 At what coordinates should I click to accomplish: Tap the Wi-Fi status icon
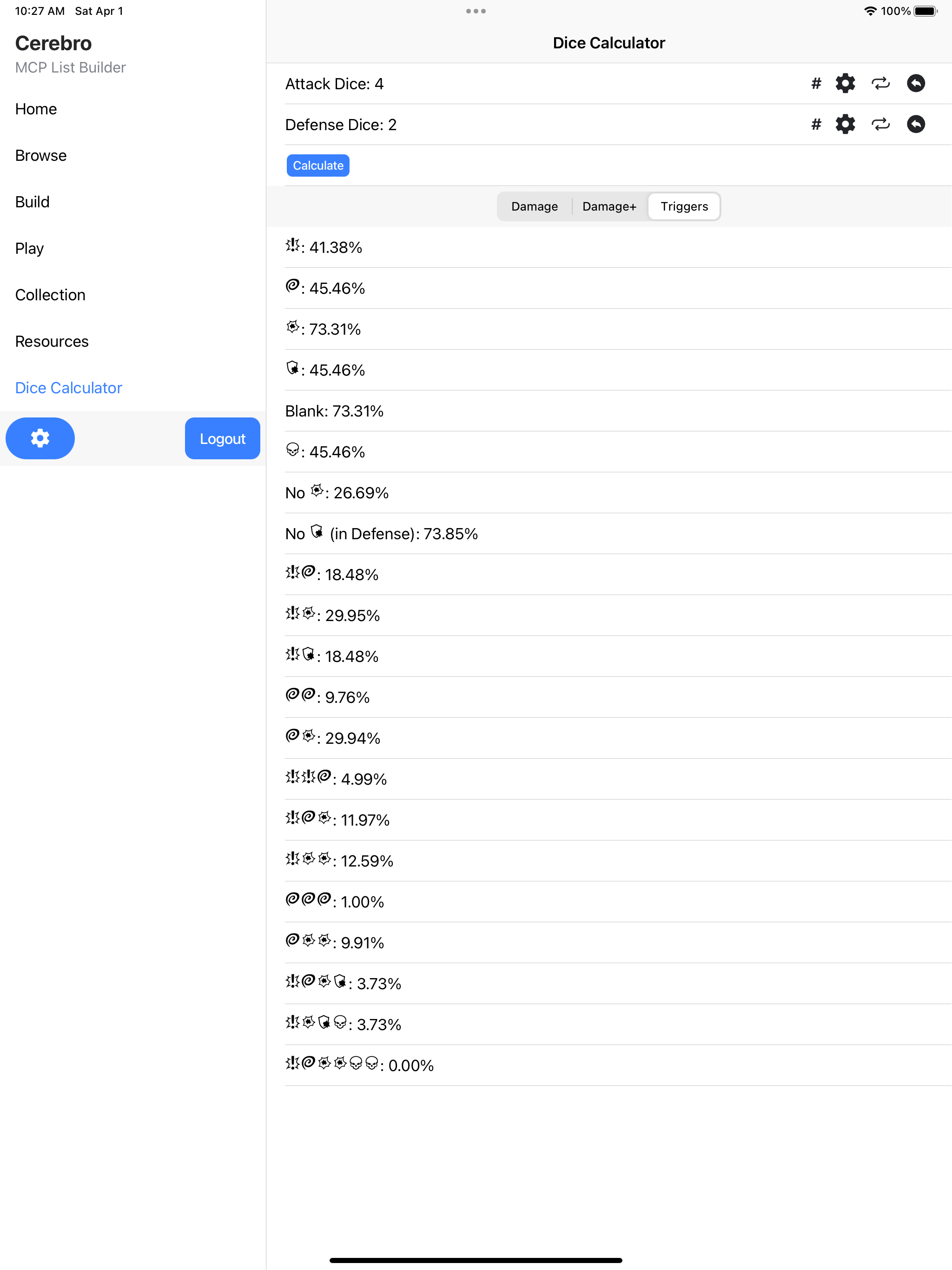pyautogui.click(x=871, y=11)
